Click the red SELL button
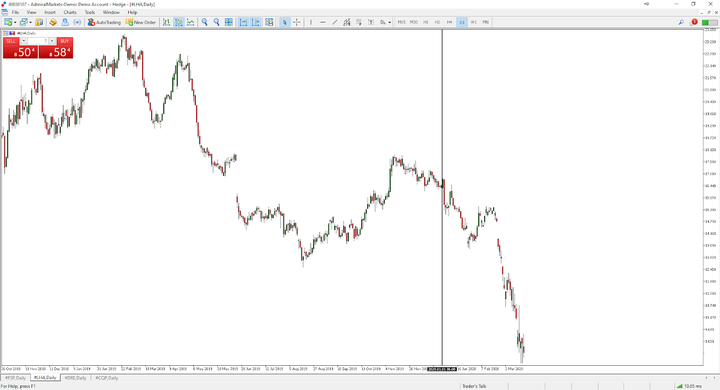This screenshot has width=720, height=390. (x=11, y=41)
